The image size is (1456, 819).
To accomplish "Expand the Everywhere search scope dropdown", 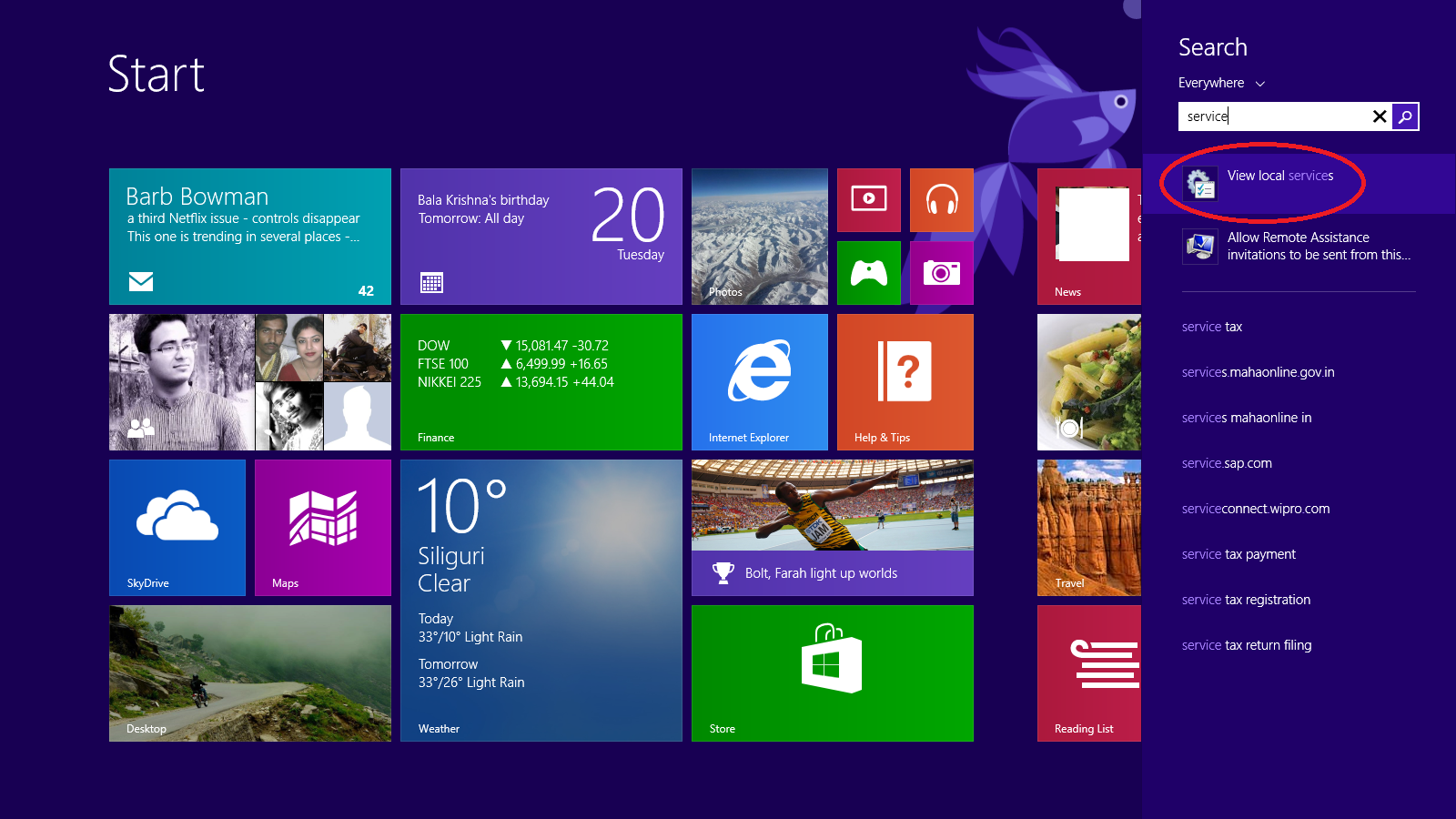I will 1221,83.
